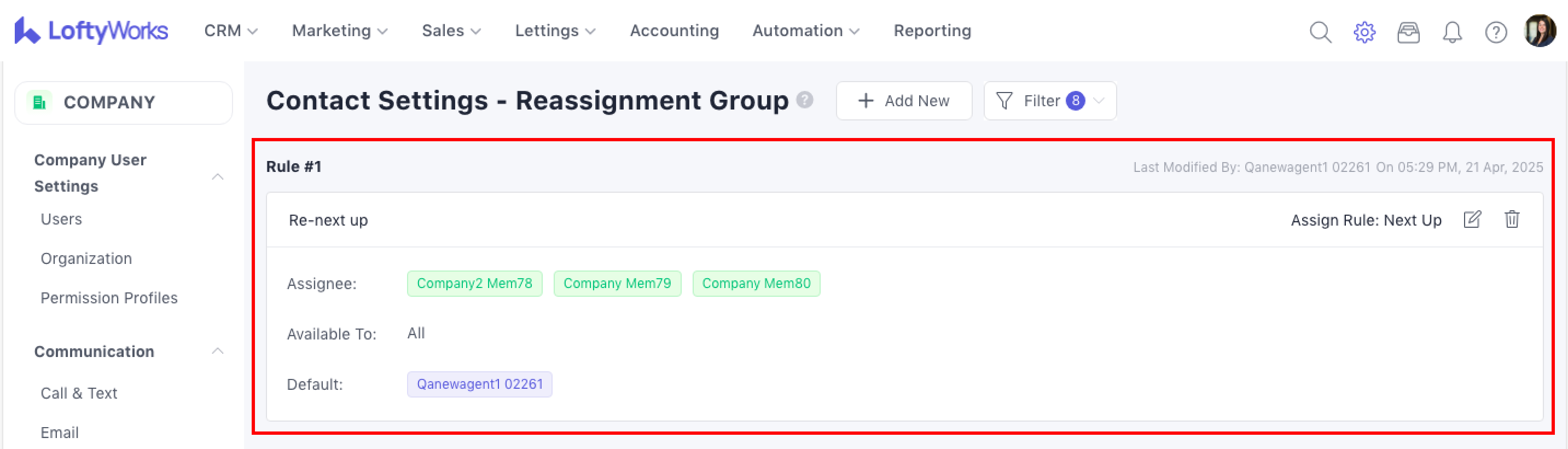Click the LoftyWorks logo
Viewport: 1568px width, 449px height.
91,31
